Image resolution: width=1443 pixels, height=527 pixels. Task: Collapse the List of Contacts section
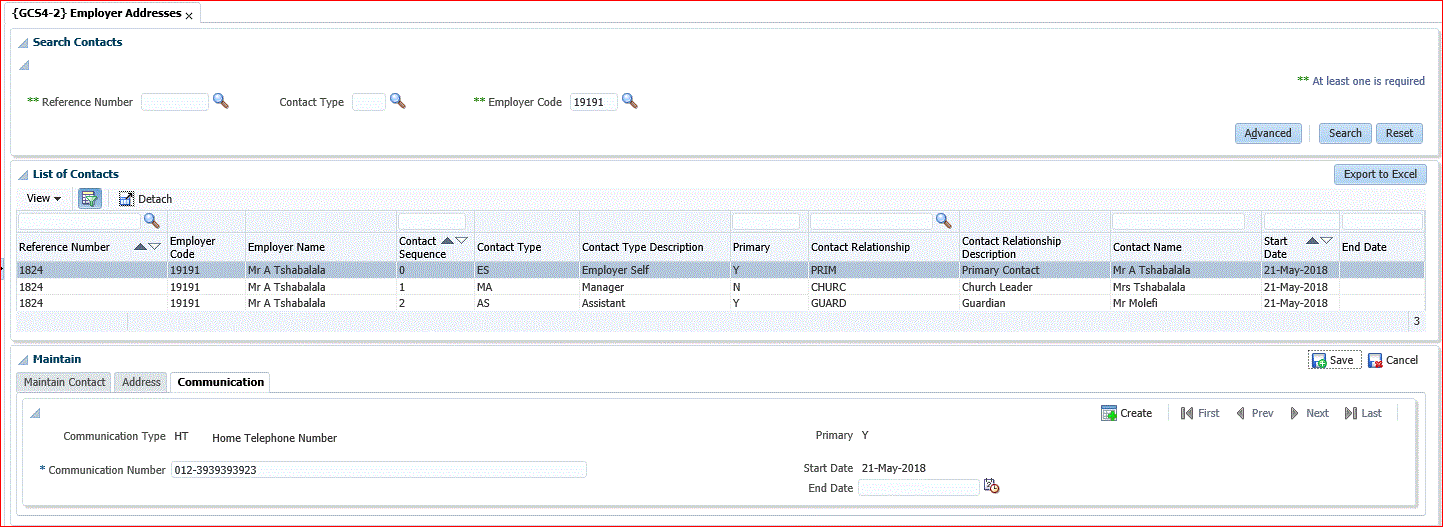coord(23,175)
